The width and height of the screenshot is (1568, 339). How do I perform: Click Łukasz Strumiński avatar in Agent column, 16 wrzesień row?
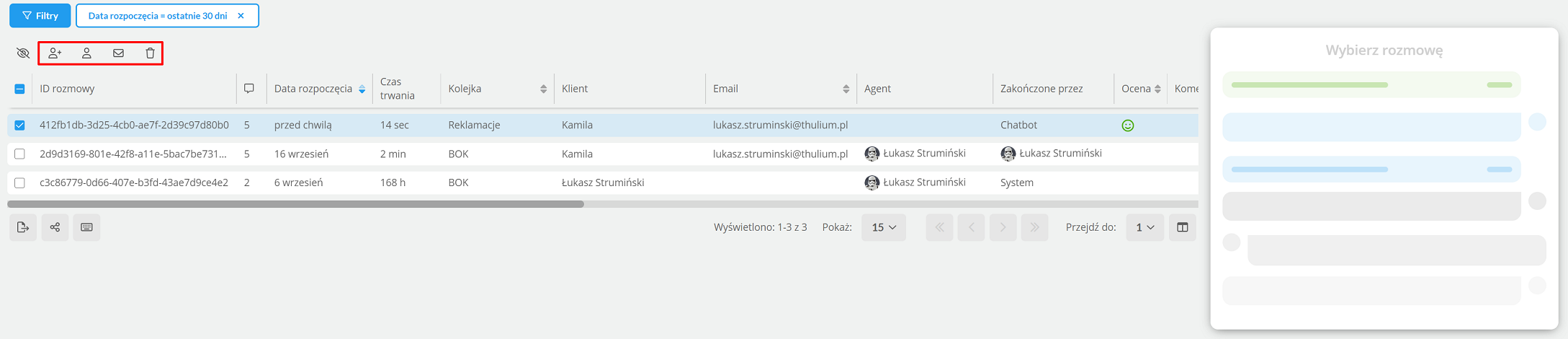click(872, 154)
